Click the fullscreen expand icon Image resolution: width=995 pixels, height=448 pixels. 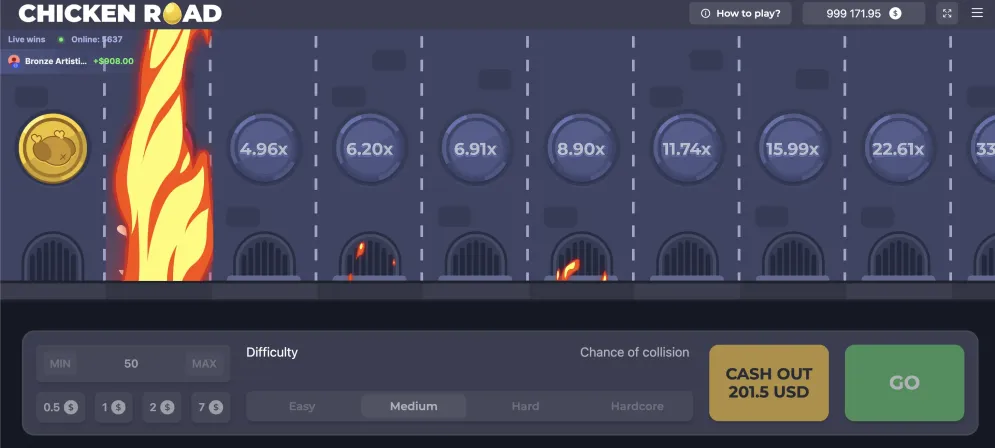pos(947,13)
